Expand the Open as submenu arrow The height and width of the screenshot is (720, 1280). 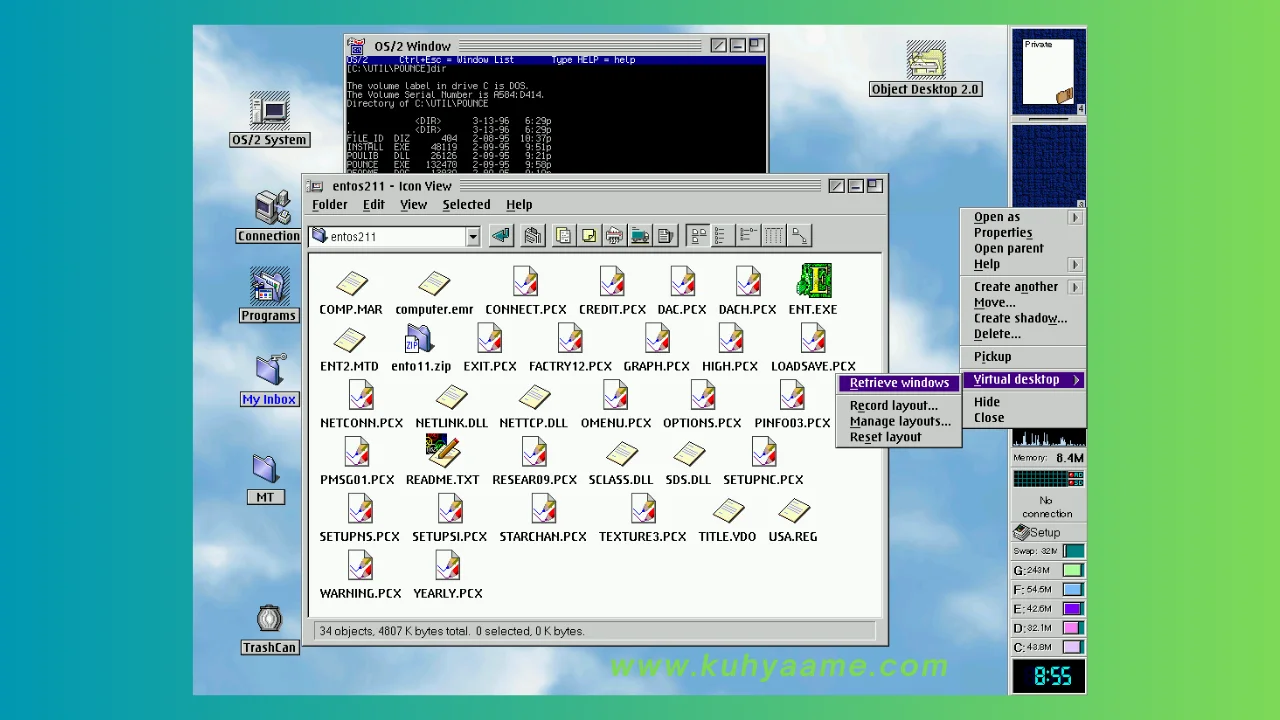point(1075,217)
